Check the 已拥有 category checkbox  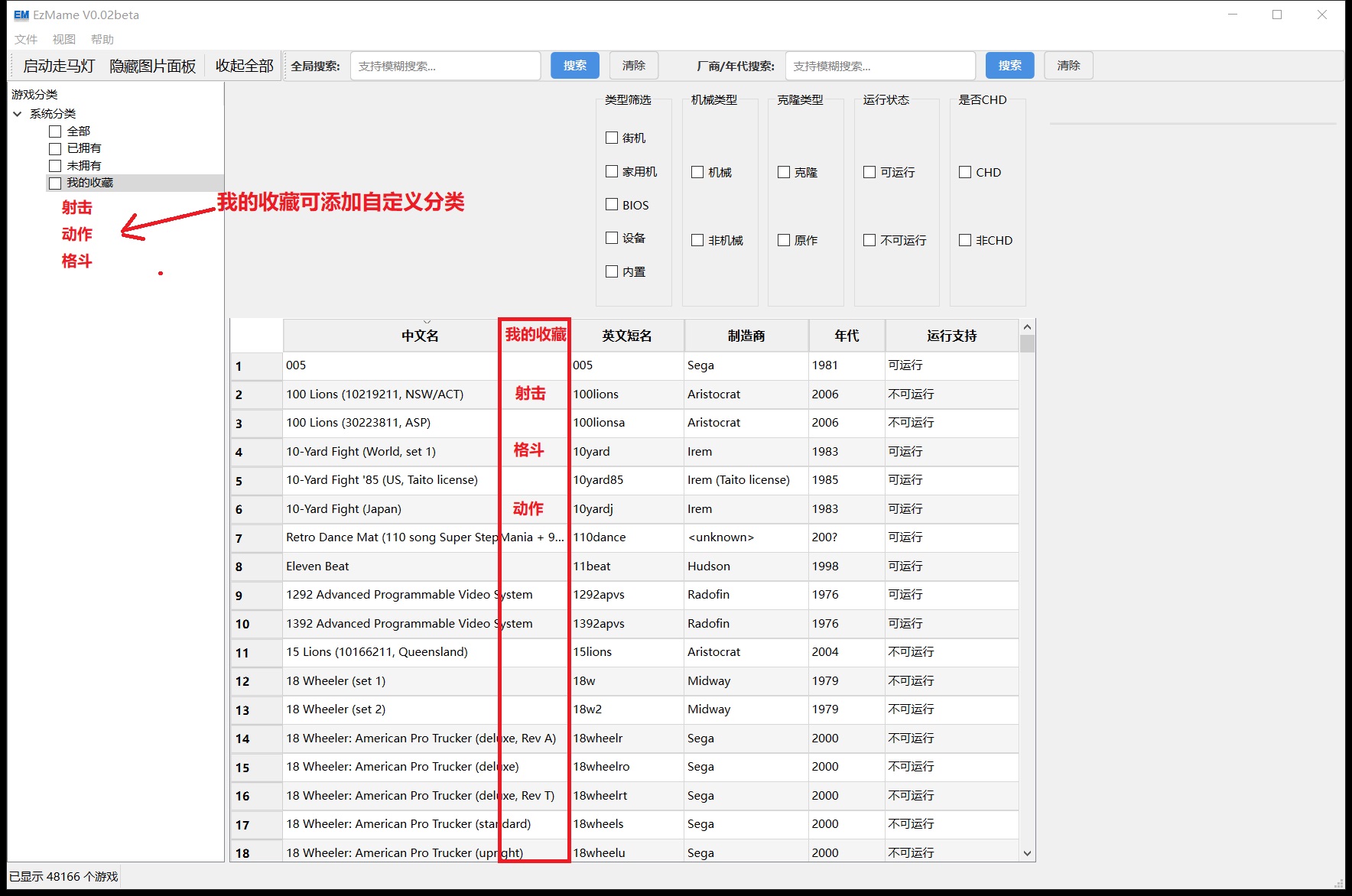[x=55, y=148]
